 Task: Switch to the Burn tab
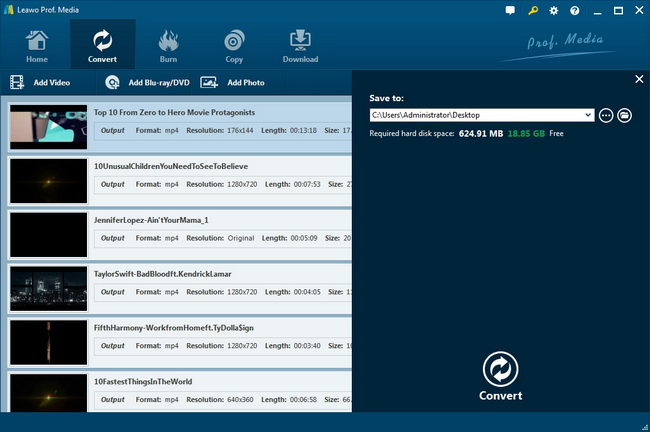coord(169,45)
